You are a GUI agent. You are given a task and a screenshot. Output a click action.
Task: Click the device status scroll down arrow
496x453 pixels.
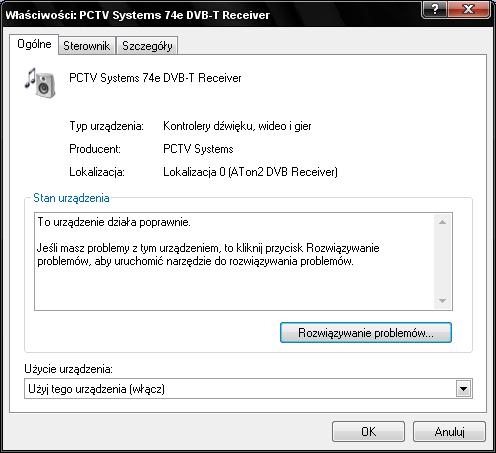click(x=442, y=301)
